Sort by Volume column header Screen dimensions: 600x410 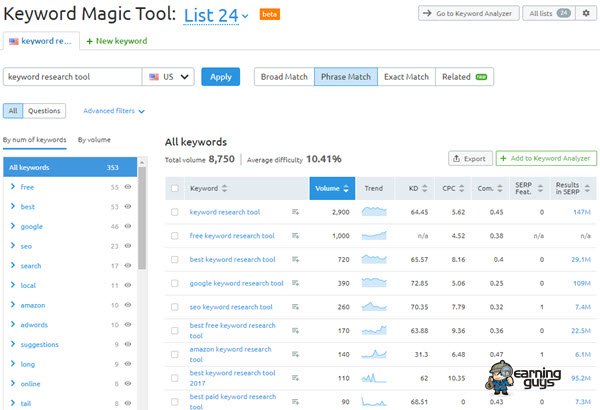pos(332,188)
